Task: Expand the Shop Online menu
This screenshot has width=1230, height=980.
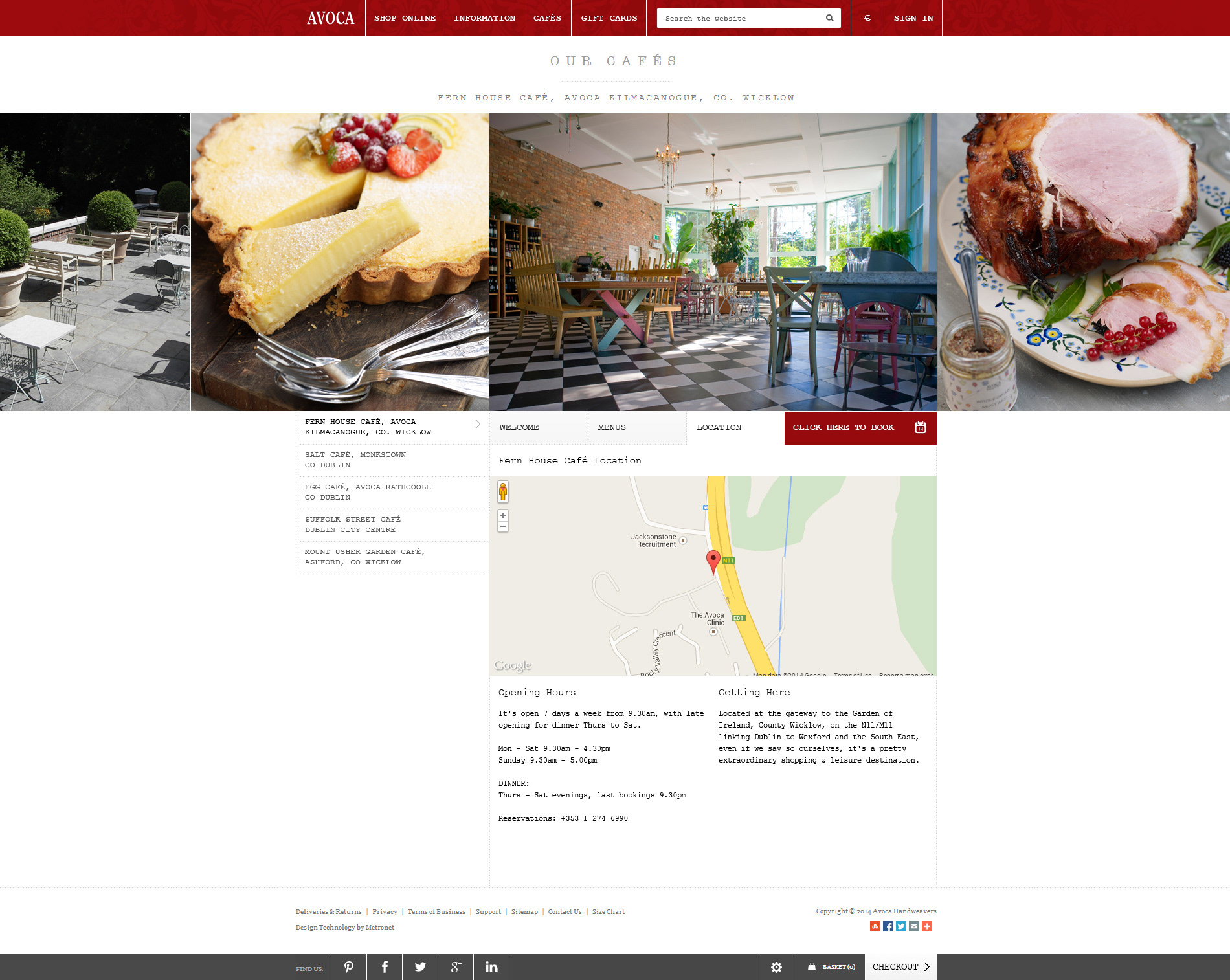Action: 405,18
